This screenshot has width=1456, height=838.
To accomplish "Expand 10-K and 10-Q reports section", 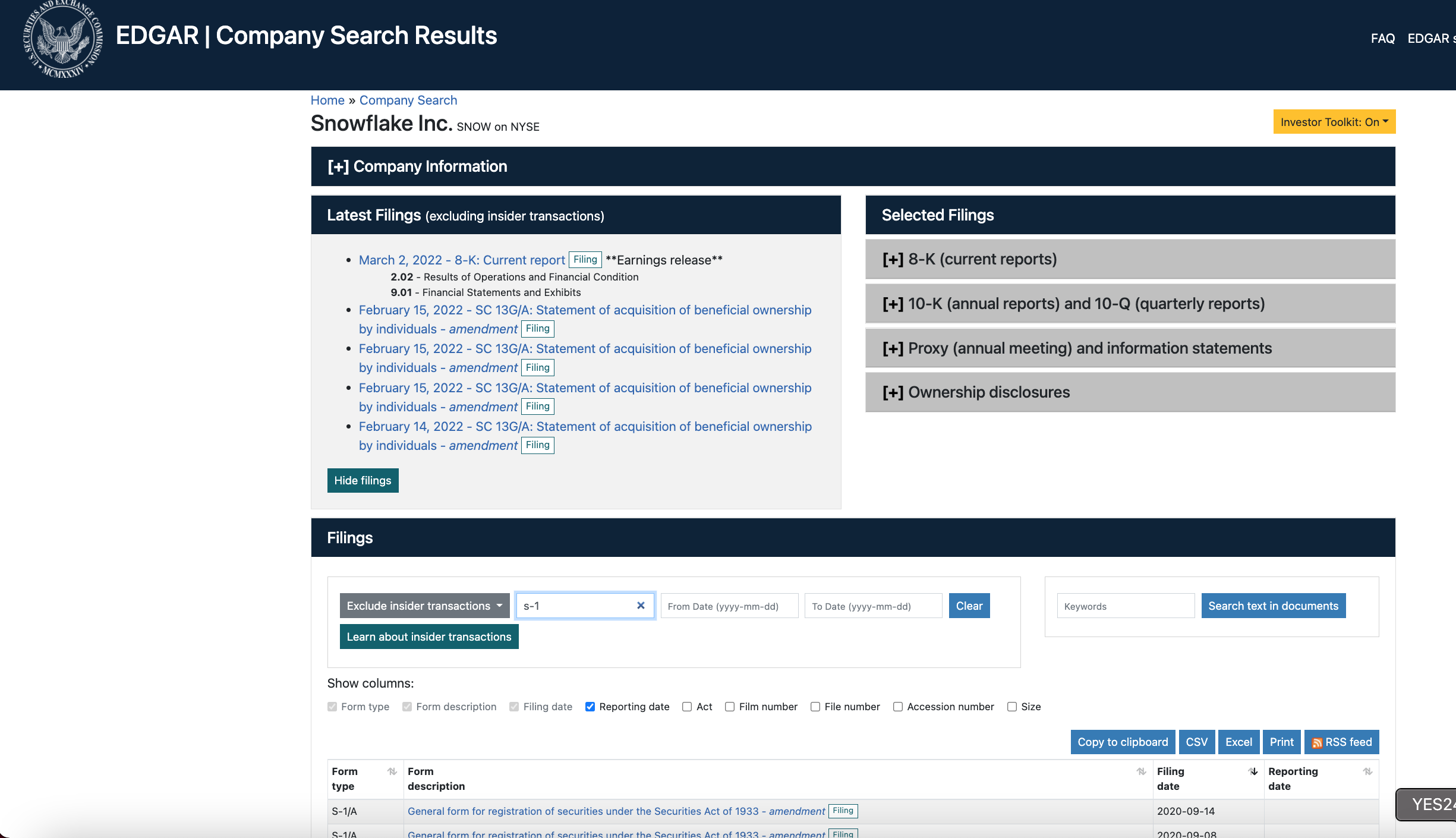I will point(1130,304).
